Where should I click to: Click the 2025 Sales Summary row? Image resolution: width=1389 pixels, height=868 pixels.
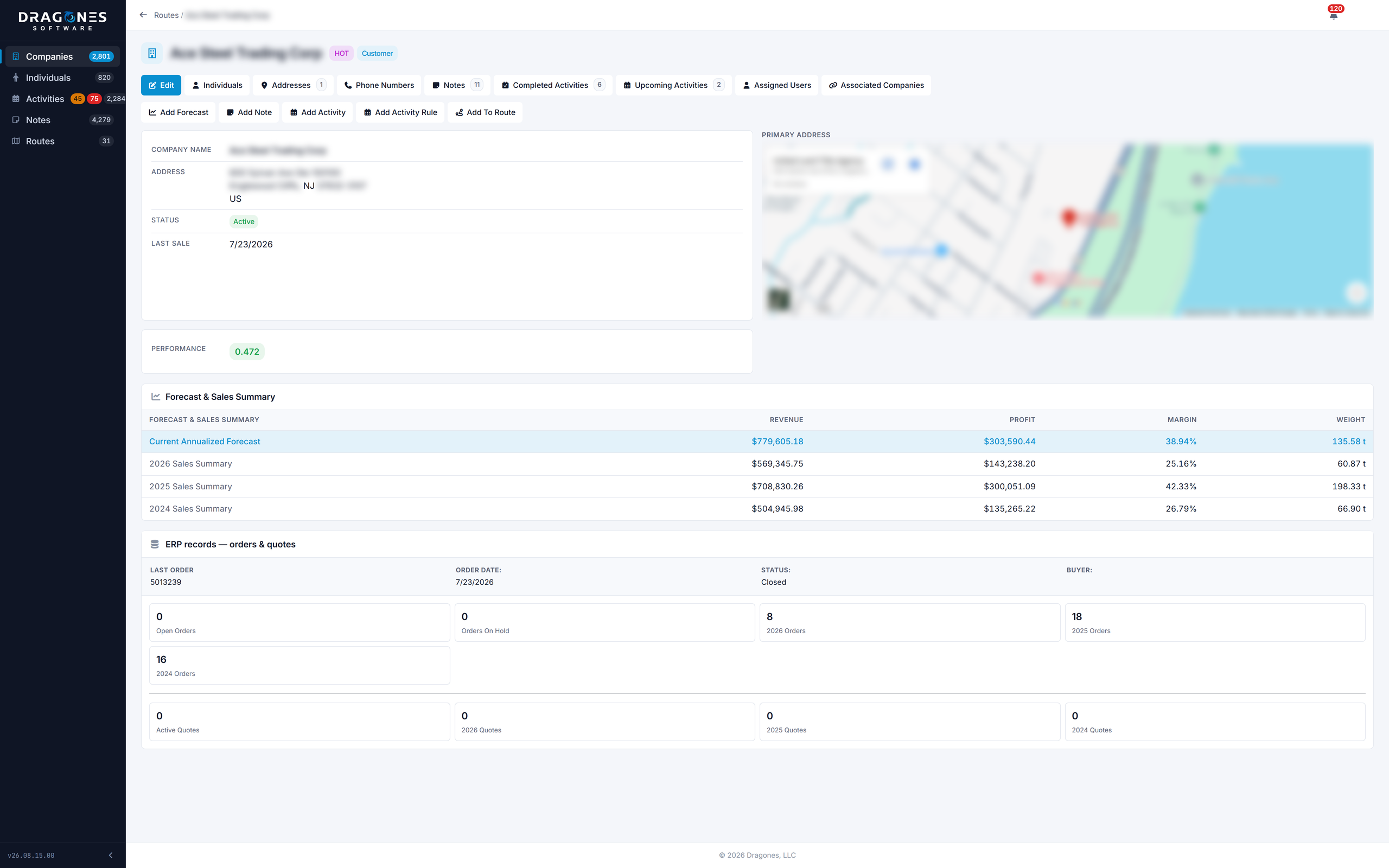click(757, 486)
